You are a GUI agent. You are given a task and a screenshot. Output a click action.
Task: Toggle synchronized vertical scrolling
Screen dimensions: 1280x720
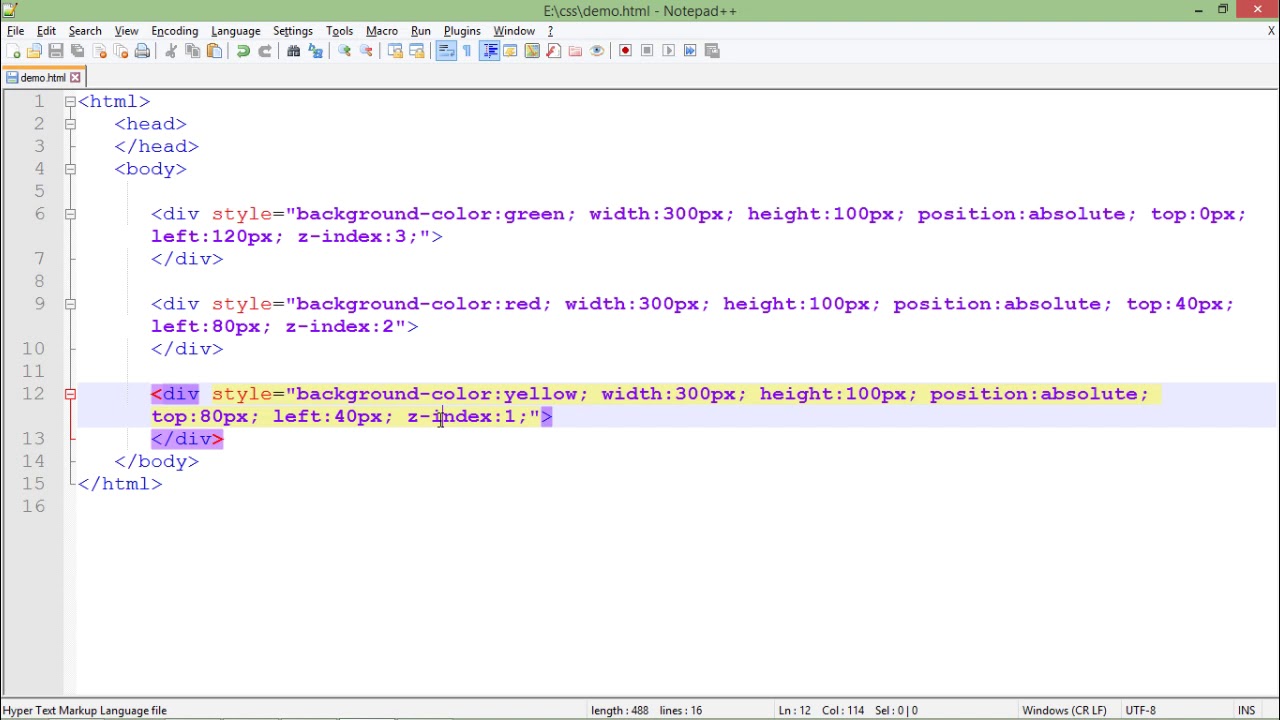(x=396, y=51)
